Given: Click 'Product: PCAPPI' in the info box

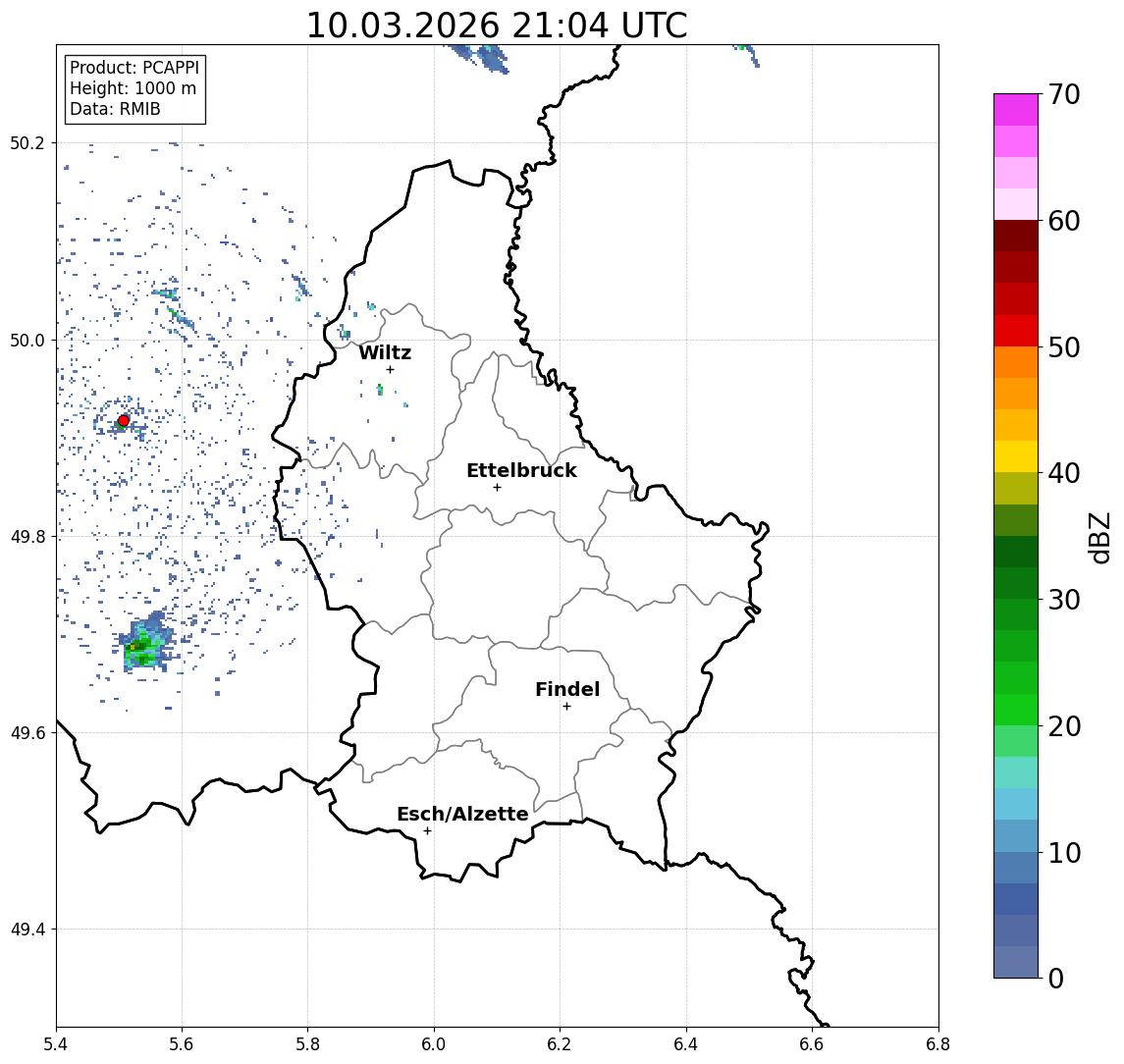Looking at the screenshot, I should point(134,68).
